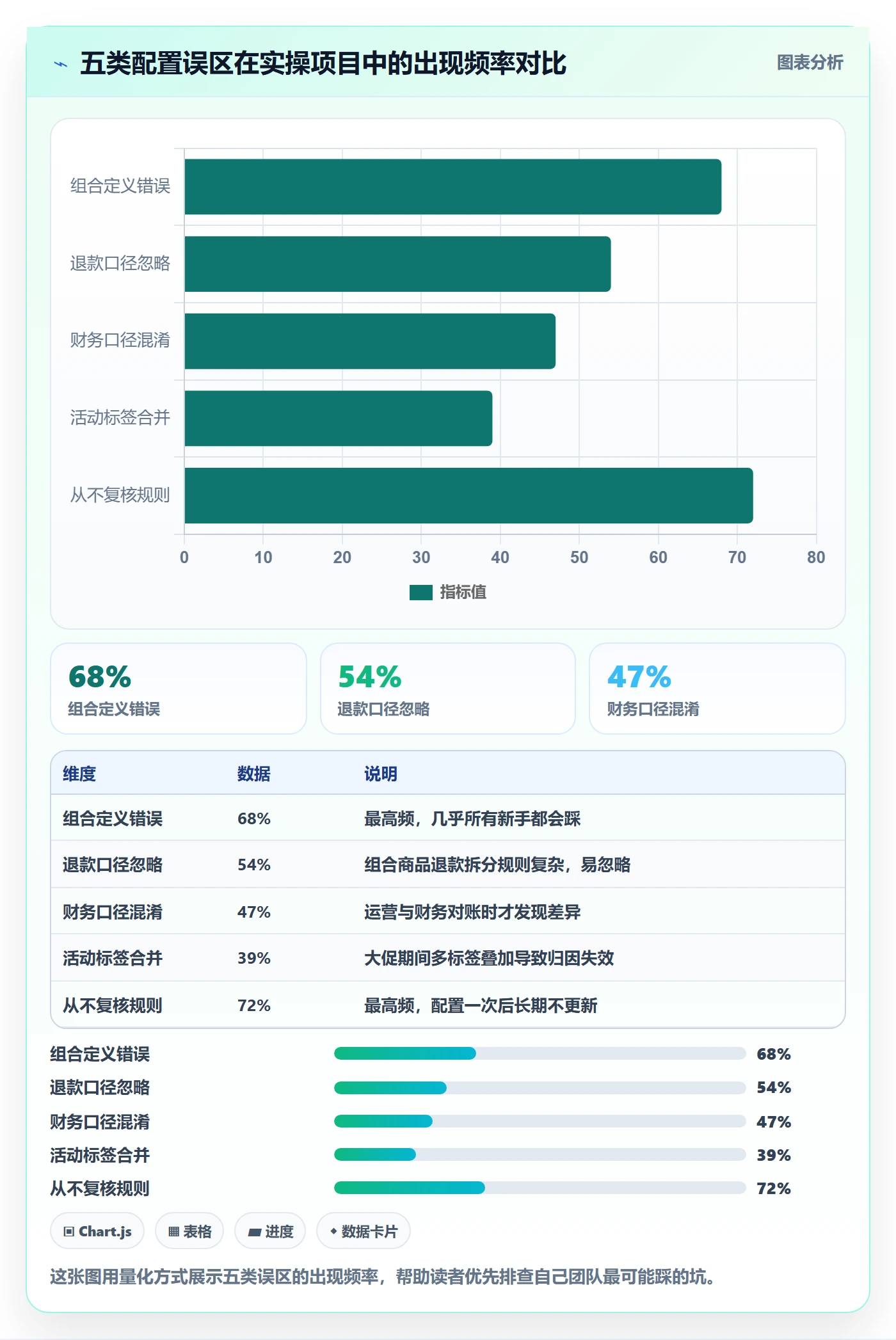Click the 图表分析 label in header
The width and height of the screenshot is (896, 1340).
coord(810,62)
